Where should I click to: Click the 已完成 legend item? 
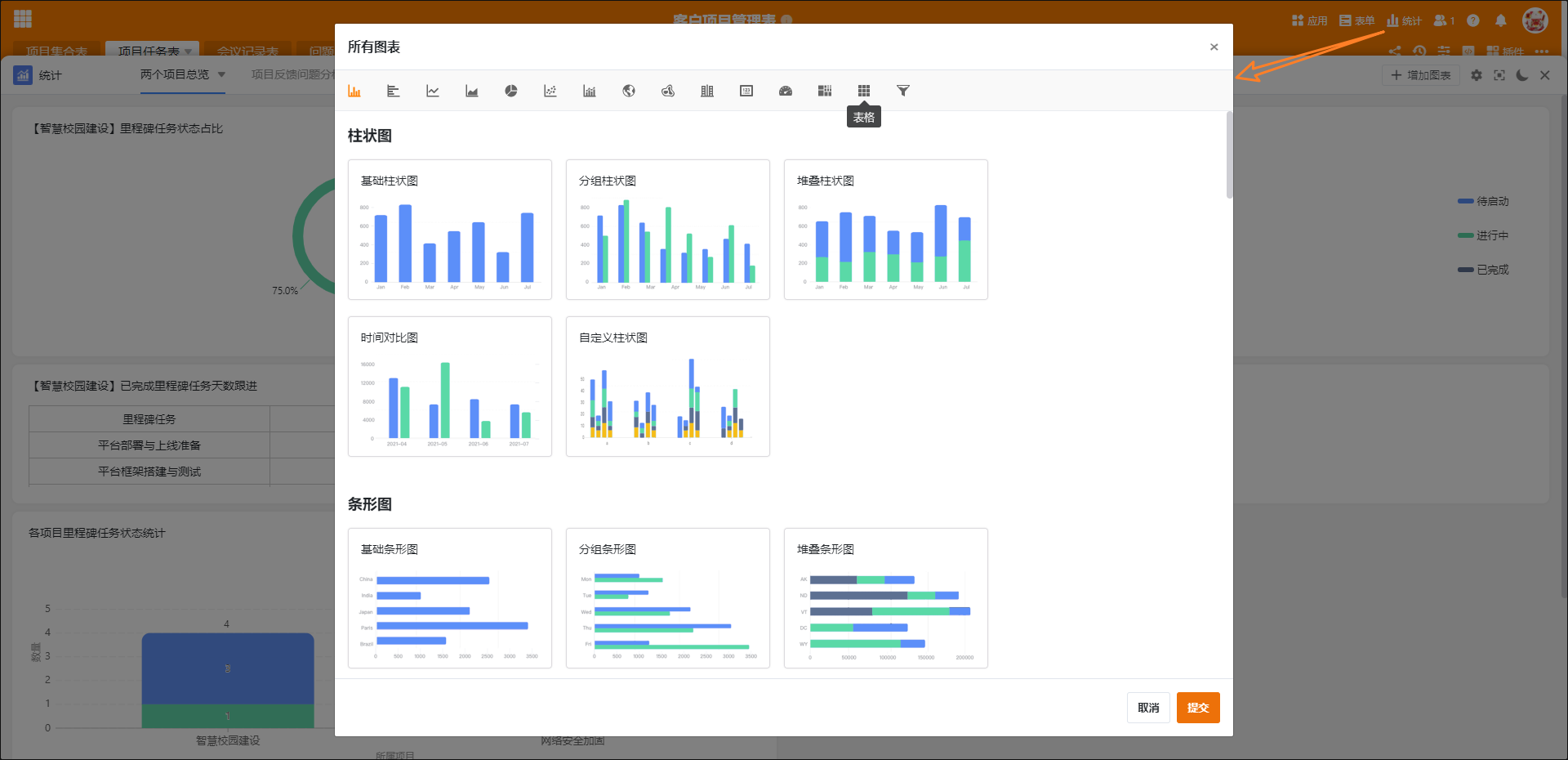click(x=1484, y=270)
